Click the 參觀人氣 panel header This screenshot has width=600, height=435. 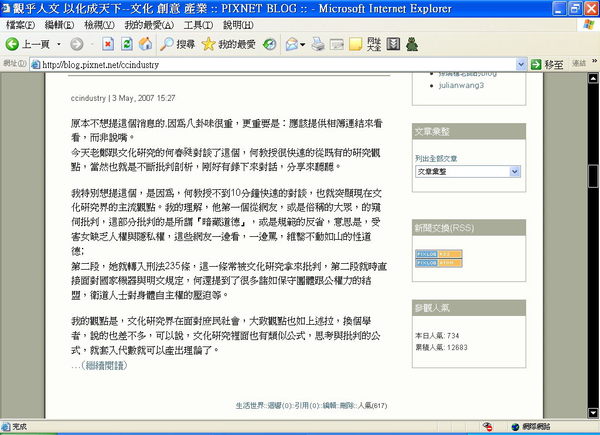click(x=469, y=308)
